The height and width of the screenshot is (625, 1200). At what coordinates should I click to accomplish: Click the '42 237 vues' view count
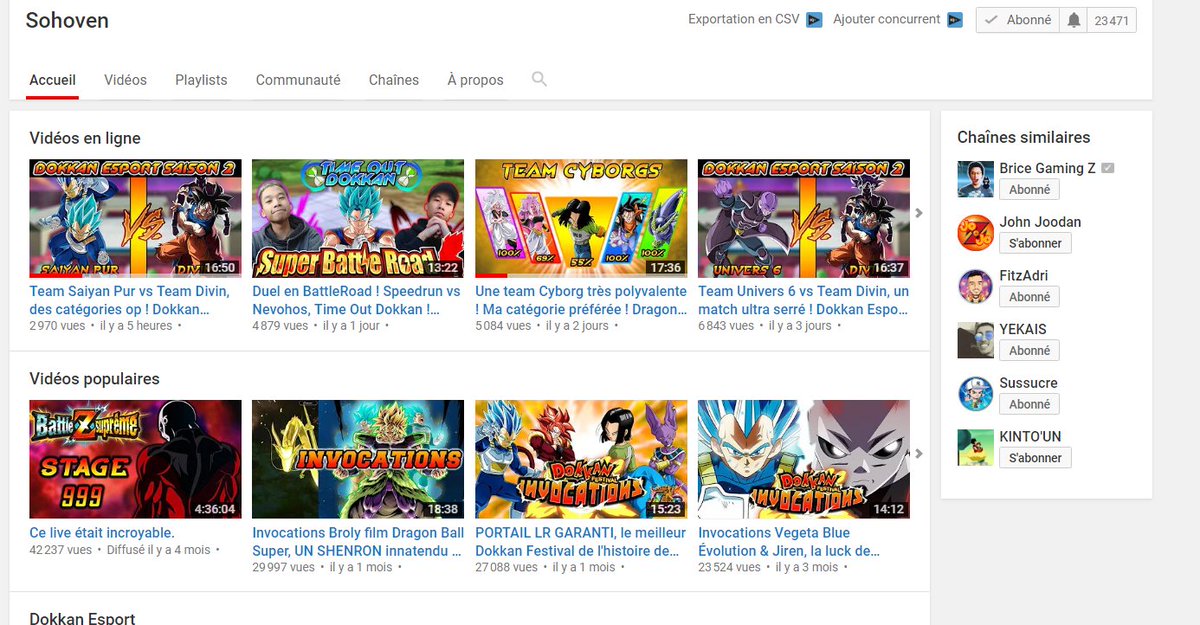click(61, 550)
